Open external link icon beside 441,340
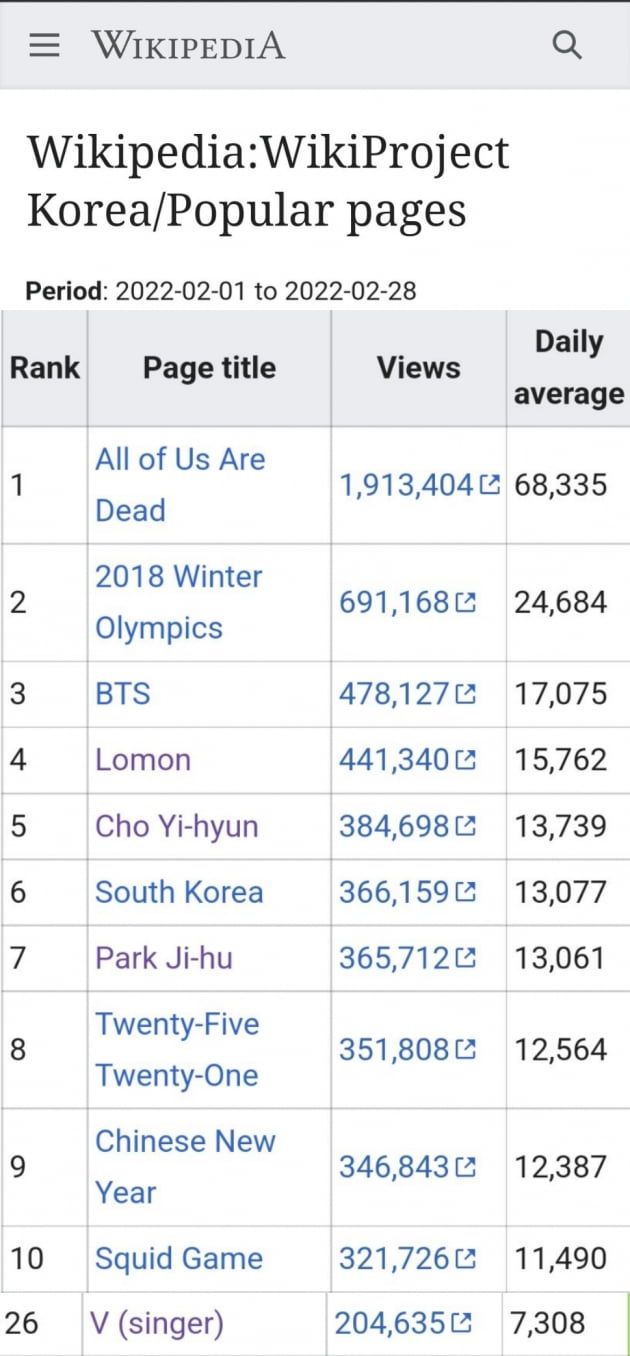 (x=465, y=760)
